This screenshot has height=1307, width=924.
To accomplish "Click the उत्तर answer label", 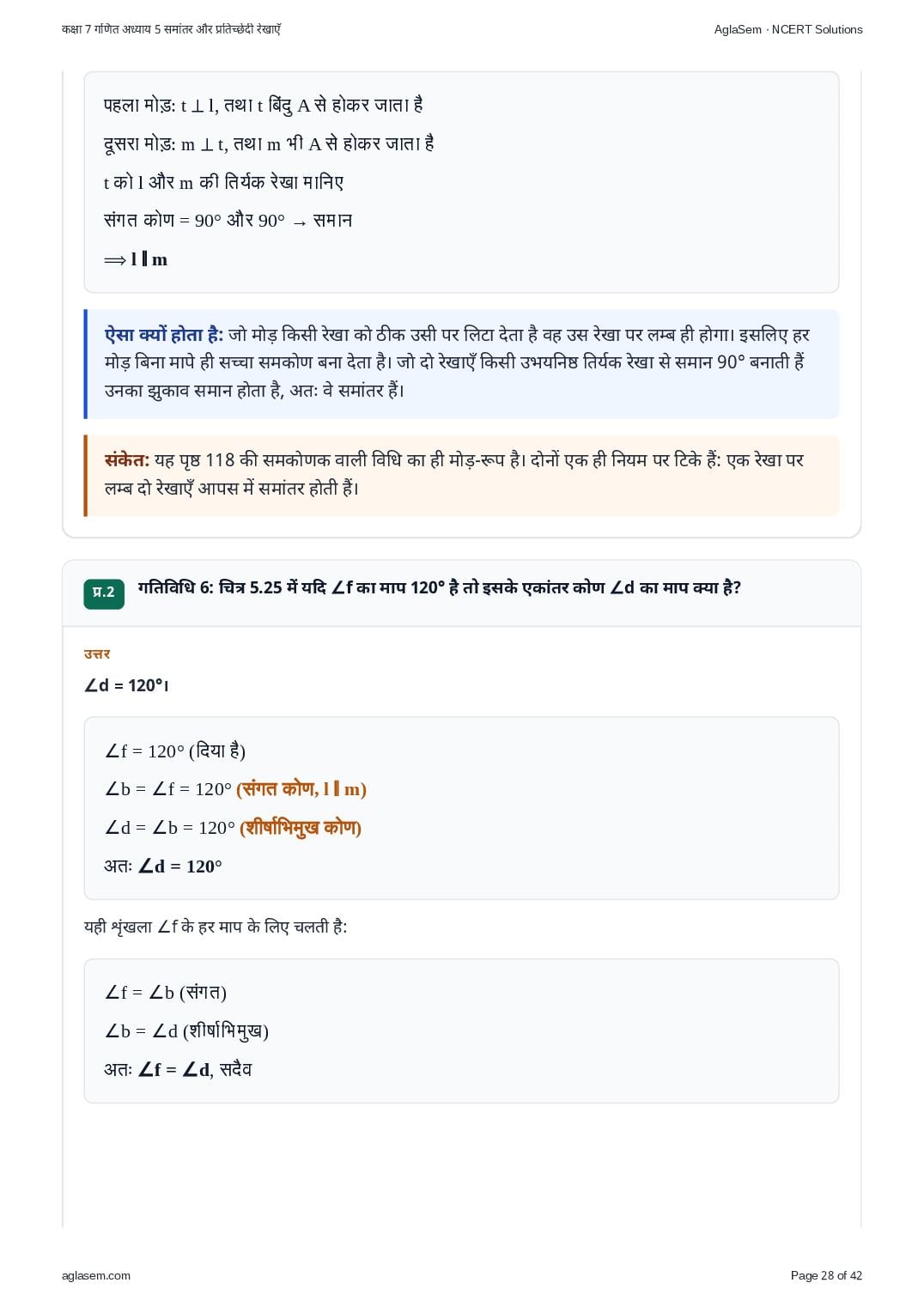I will coord(97,654).
